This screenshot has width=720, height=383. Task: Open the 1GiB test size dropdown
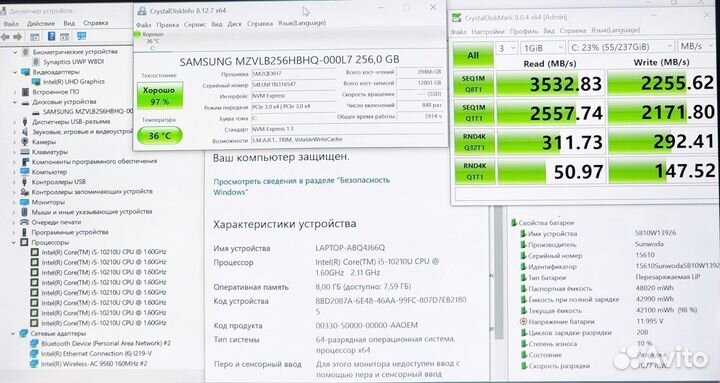tap(543, 47)
